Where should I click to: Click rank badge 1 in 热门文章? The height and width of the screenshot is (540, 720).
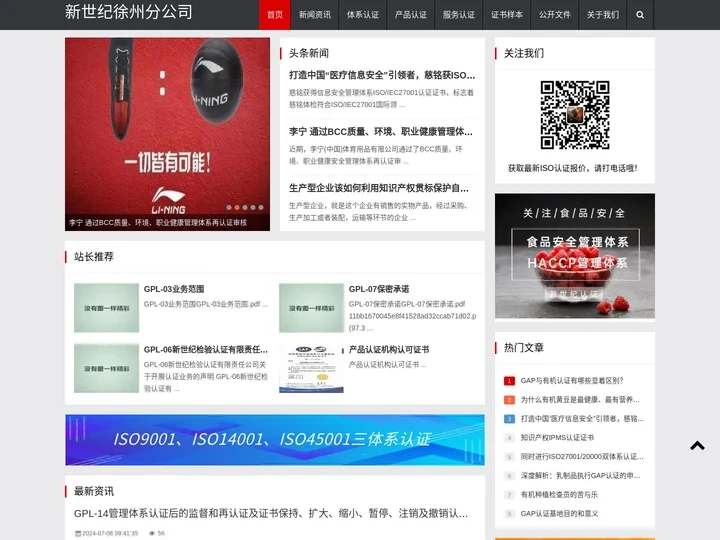point(509,381)
